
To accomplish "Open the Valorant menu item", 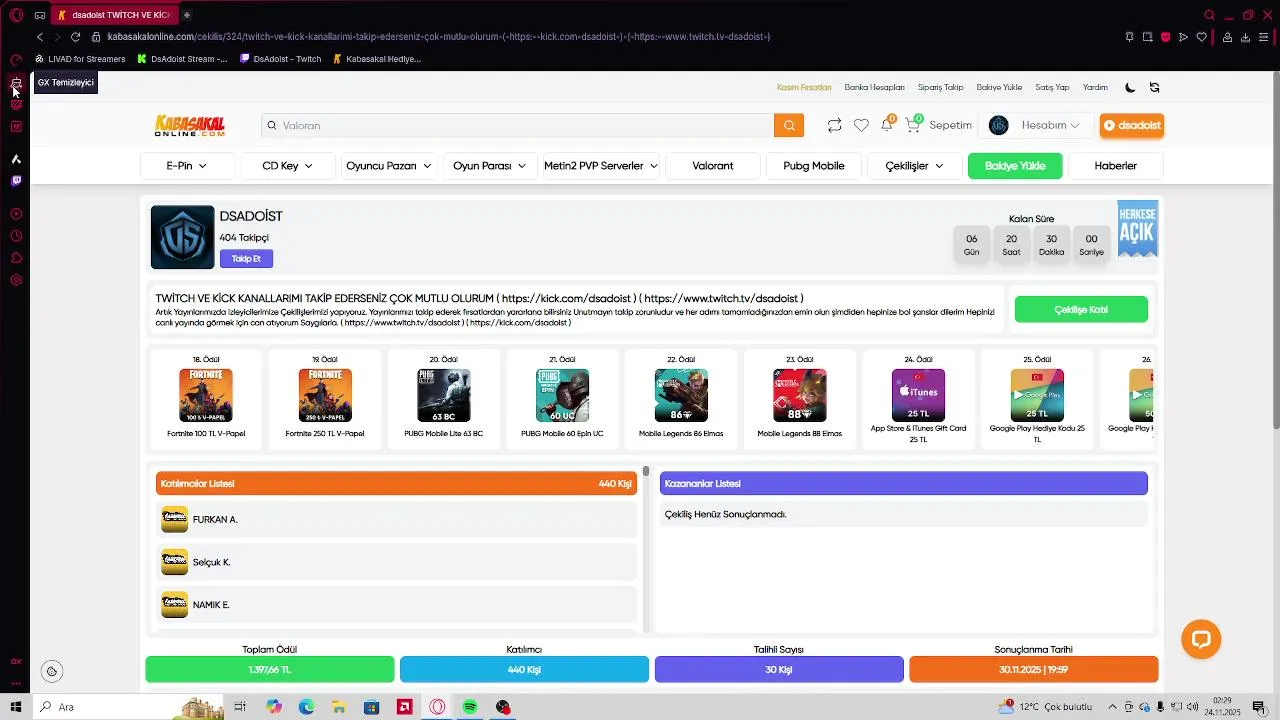I will tap(713, 166).
